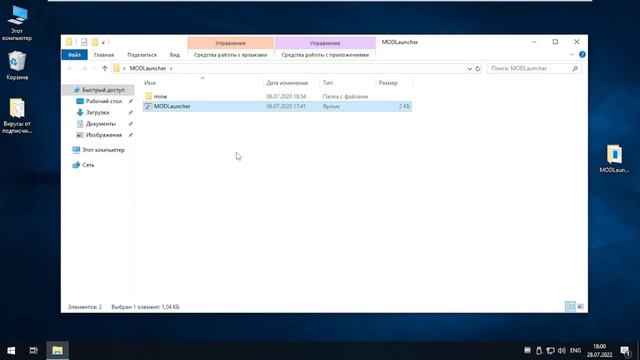The height and width of the screenshot is (360, 640).
Task: Open Task View on taskbar
Action: 33,351
